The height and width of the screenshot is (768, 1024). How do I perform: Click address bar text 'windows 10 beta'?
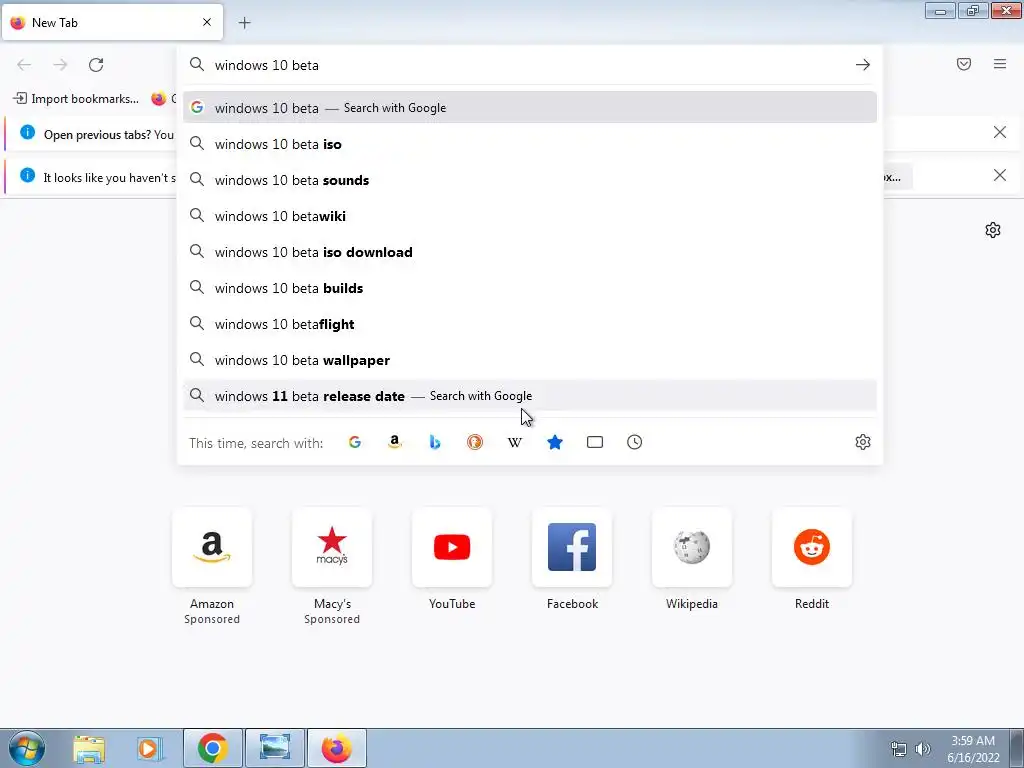click(x=266, y=65)
